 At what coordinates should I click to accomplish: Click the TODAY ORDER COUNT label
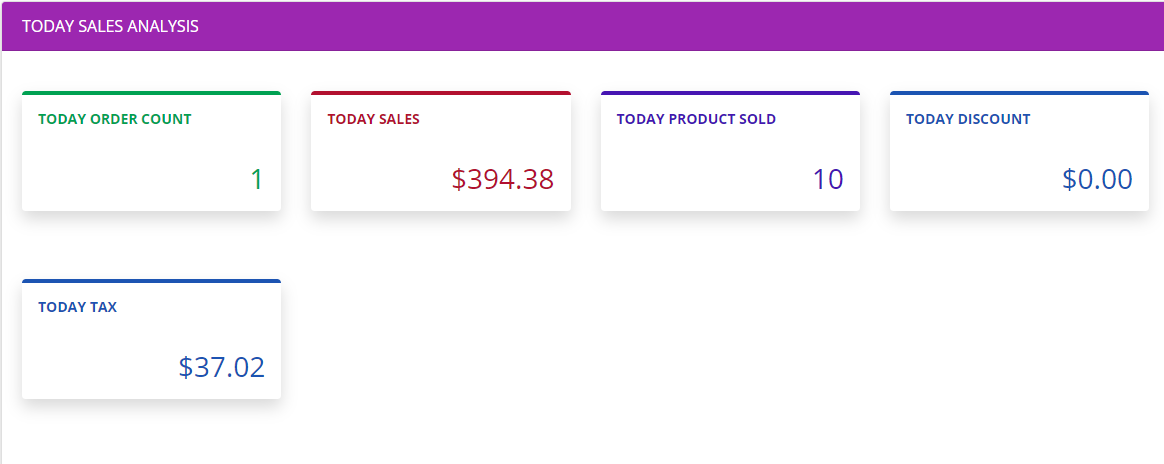pos(115,119)
